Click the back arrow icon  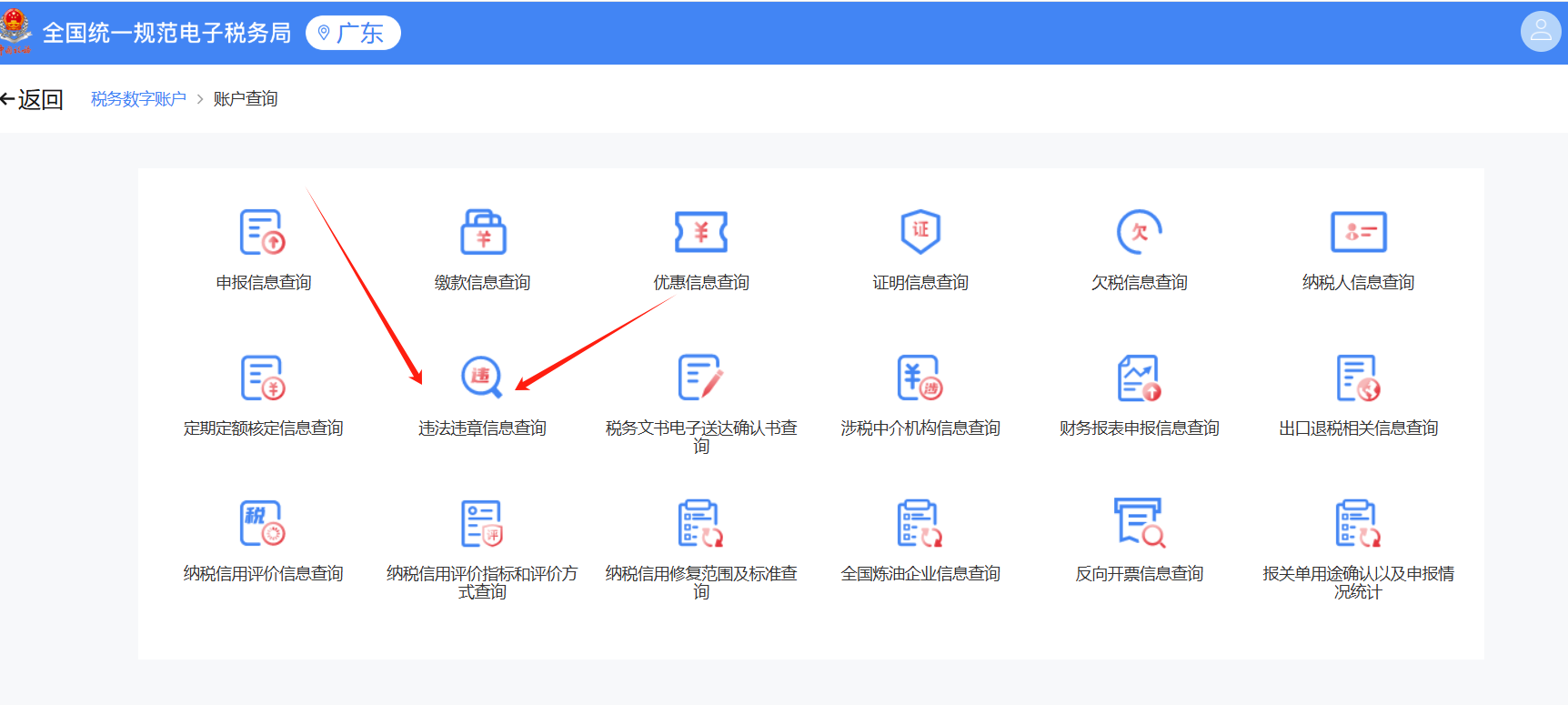[x=7, y=99]
